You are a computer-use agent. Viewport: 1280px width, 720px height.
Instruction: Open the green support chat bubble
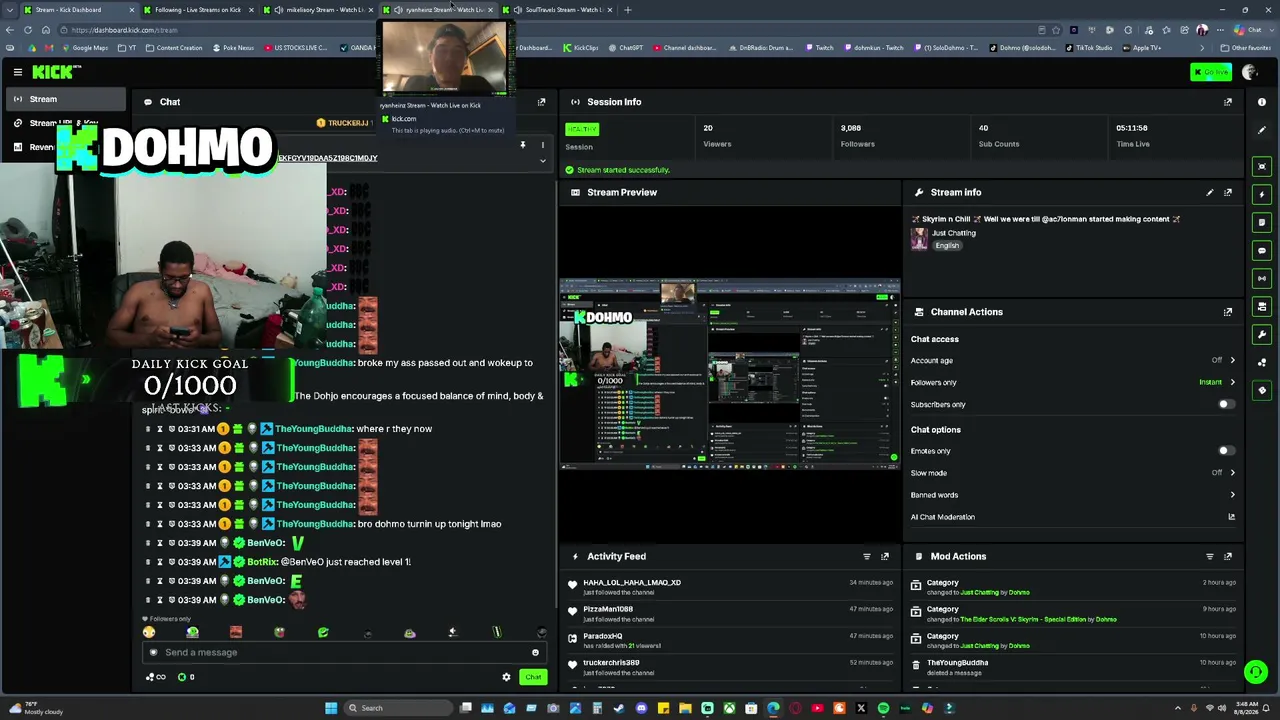tap(1256, 673)
